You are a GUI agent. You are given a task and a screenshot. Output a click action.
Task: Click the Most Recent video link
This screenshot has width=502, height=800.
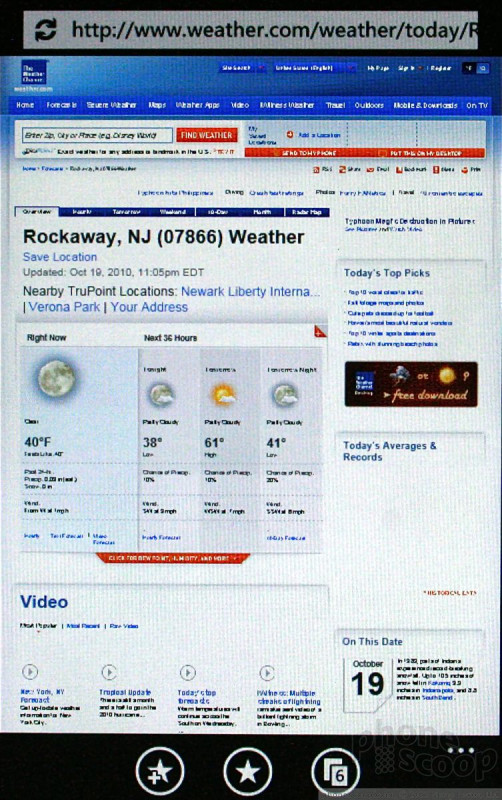(83, 626)
